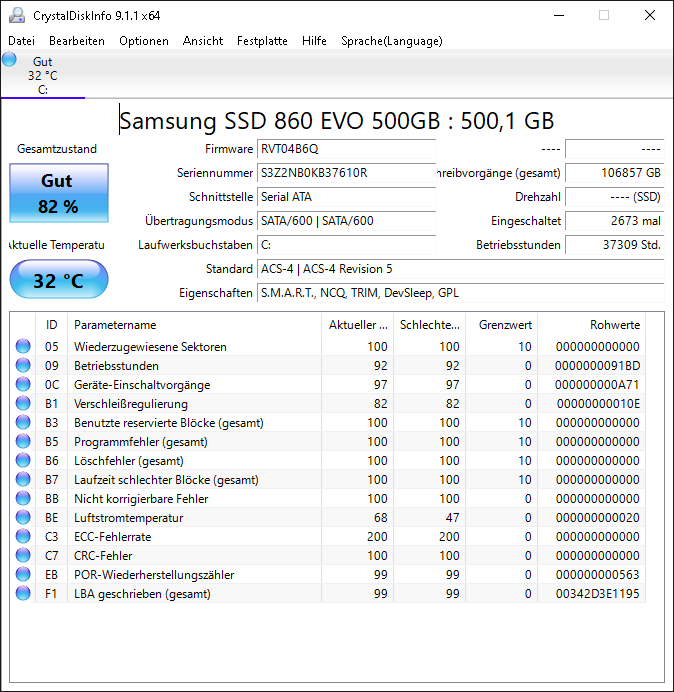Click the ID column header
The width and height of the screenshot is (674, 692).
pyautogui.click(x=52, y=325)
